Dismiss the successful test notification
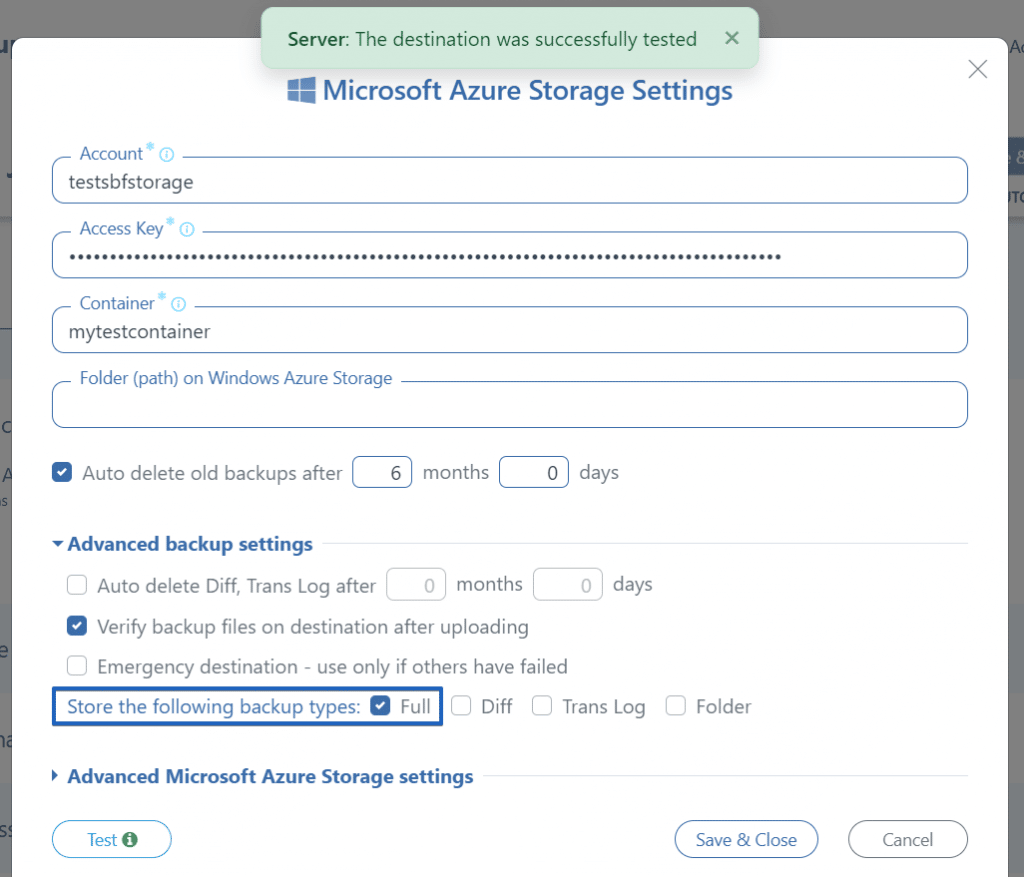This screenshot has width=1024, height=877. coord(731,38)
